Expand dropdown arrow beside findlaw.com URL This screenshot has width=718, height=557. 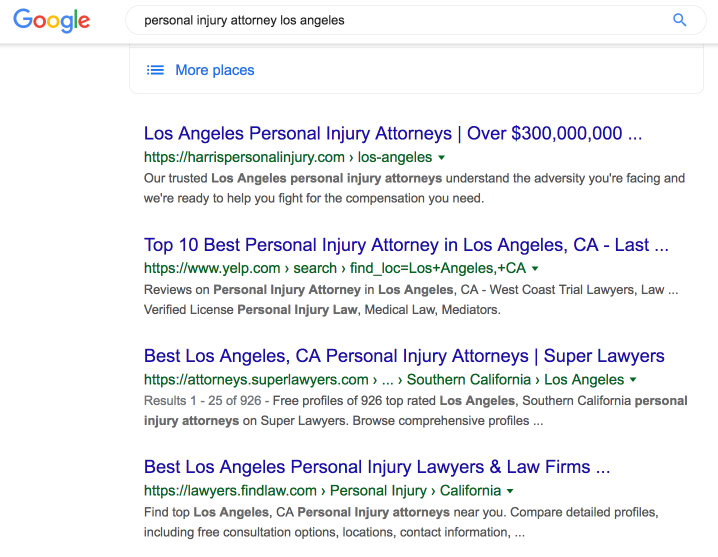[510, 491]
